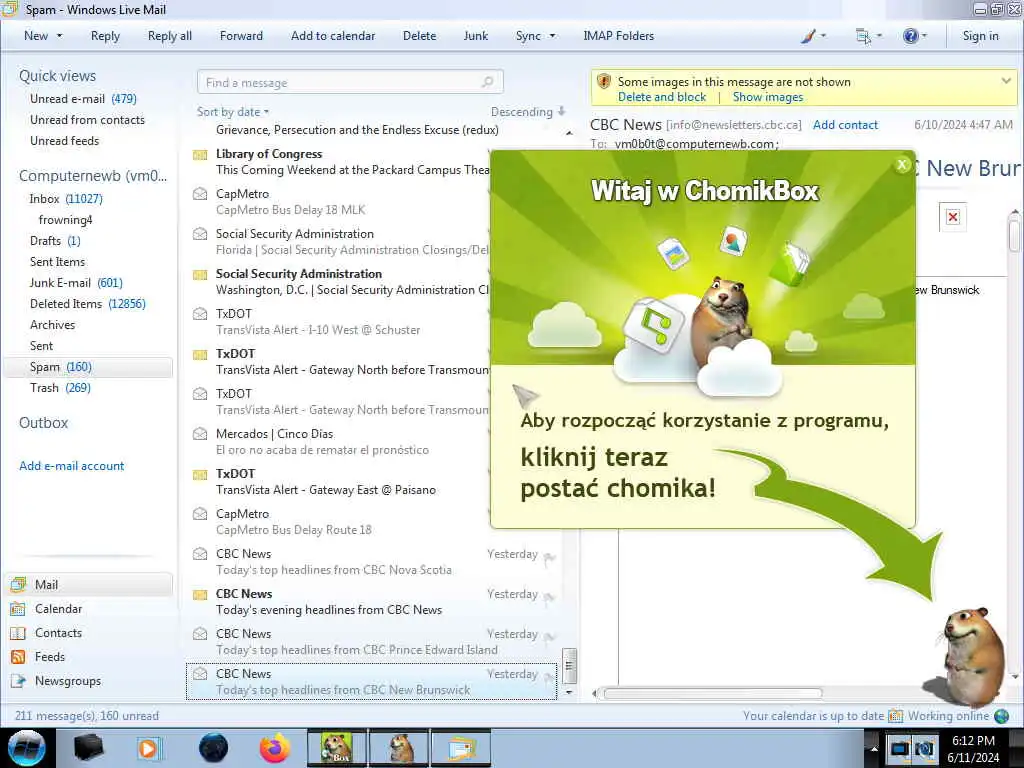
Task: Click Add to calendar in toolbar
Action: coord(333,36)
